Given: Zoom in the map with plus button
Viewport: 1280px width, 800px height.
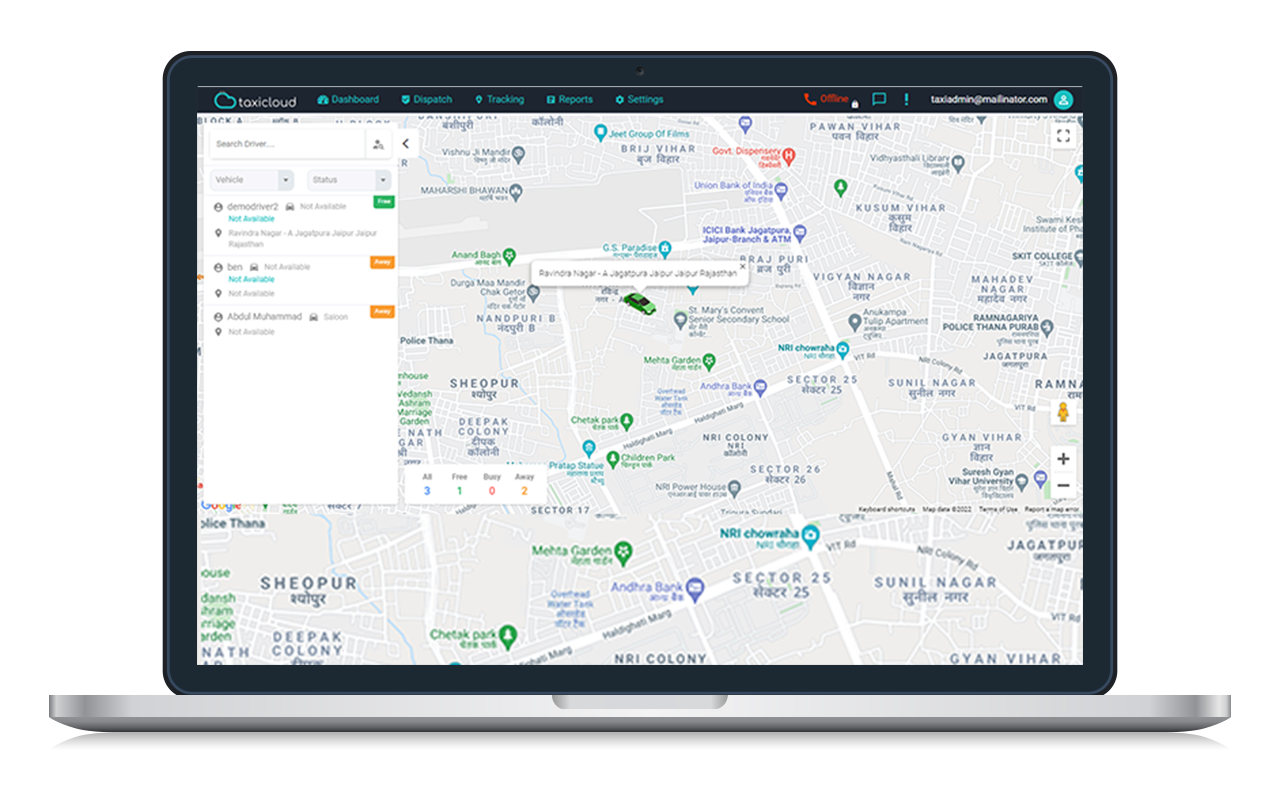Looking at the screenshot, I should [1063, 459].
